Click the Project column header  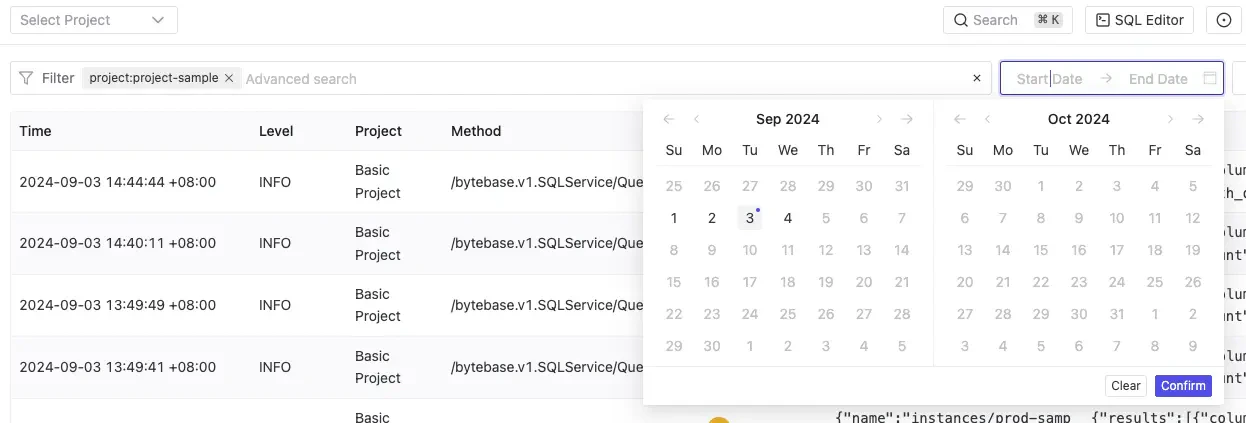click(x=378, y=131)
